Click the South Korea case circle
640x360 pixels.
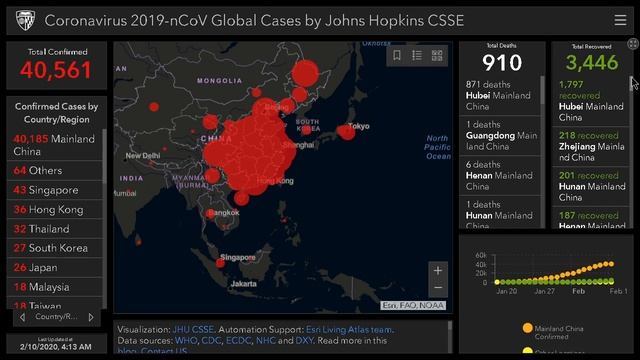coord(307,130)
